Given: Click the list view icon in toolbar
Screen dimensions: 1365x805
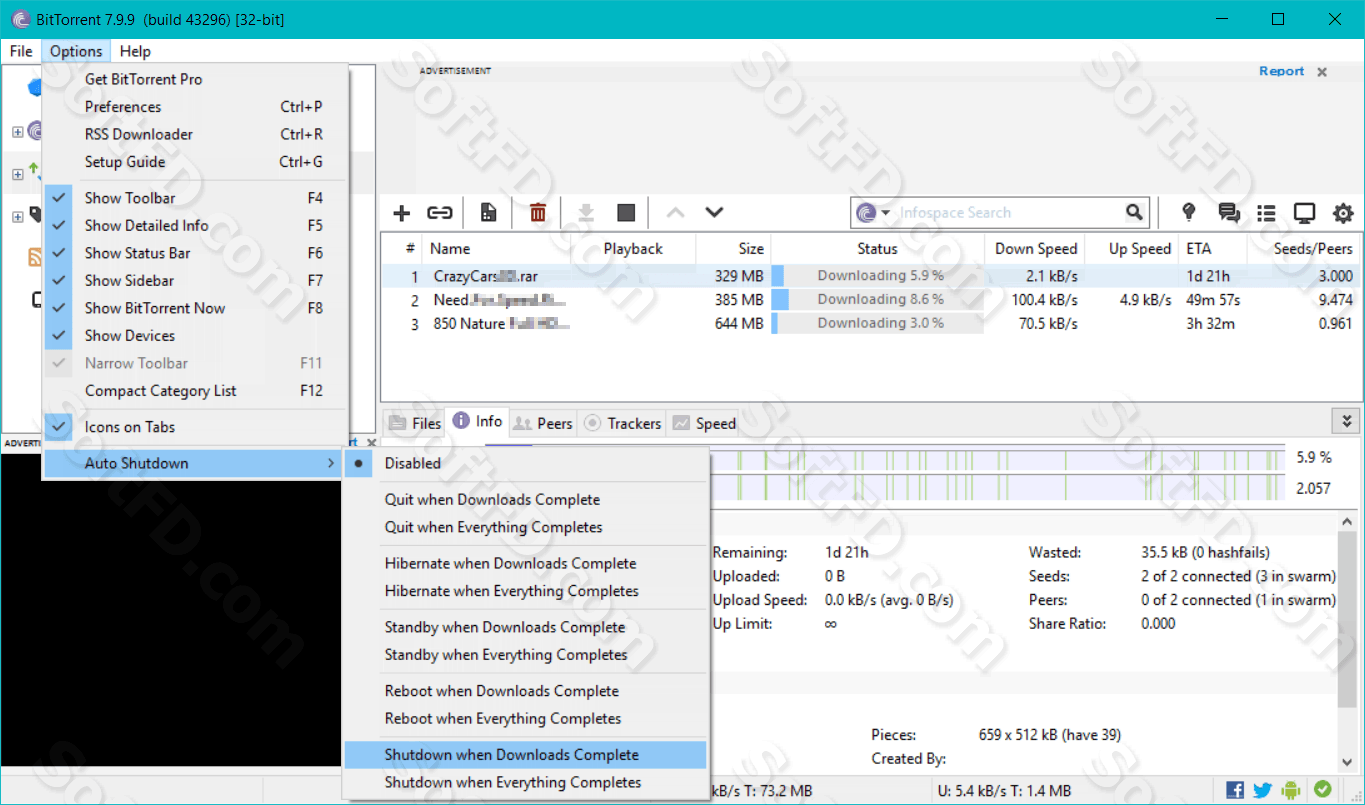Looking at the screenshot, I should (1267, 213).
